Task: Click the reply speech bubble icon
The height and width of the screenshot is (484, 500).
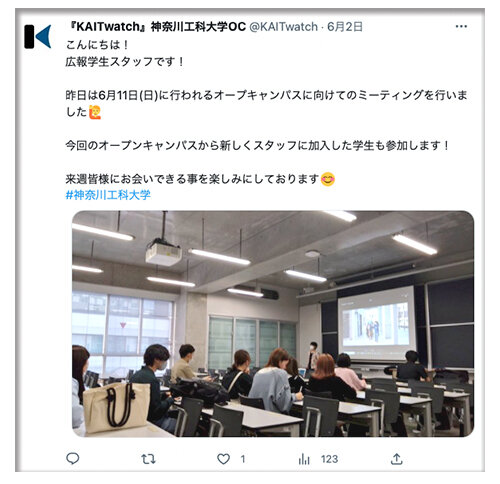Action: [73, 459]
